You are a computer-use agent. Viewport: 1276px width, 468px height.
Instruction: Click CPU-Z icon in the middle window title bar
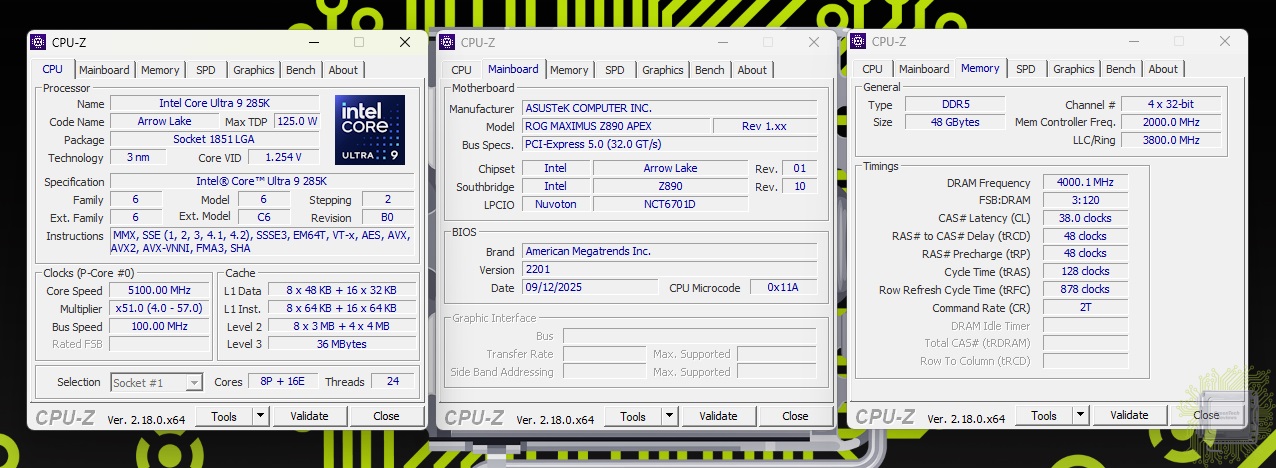(x=447, y=42)
